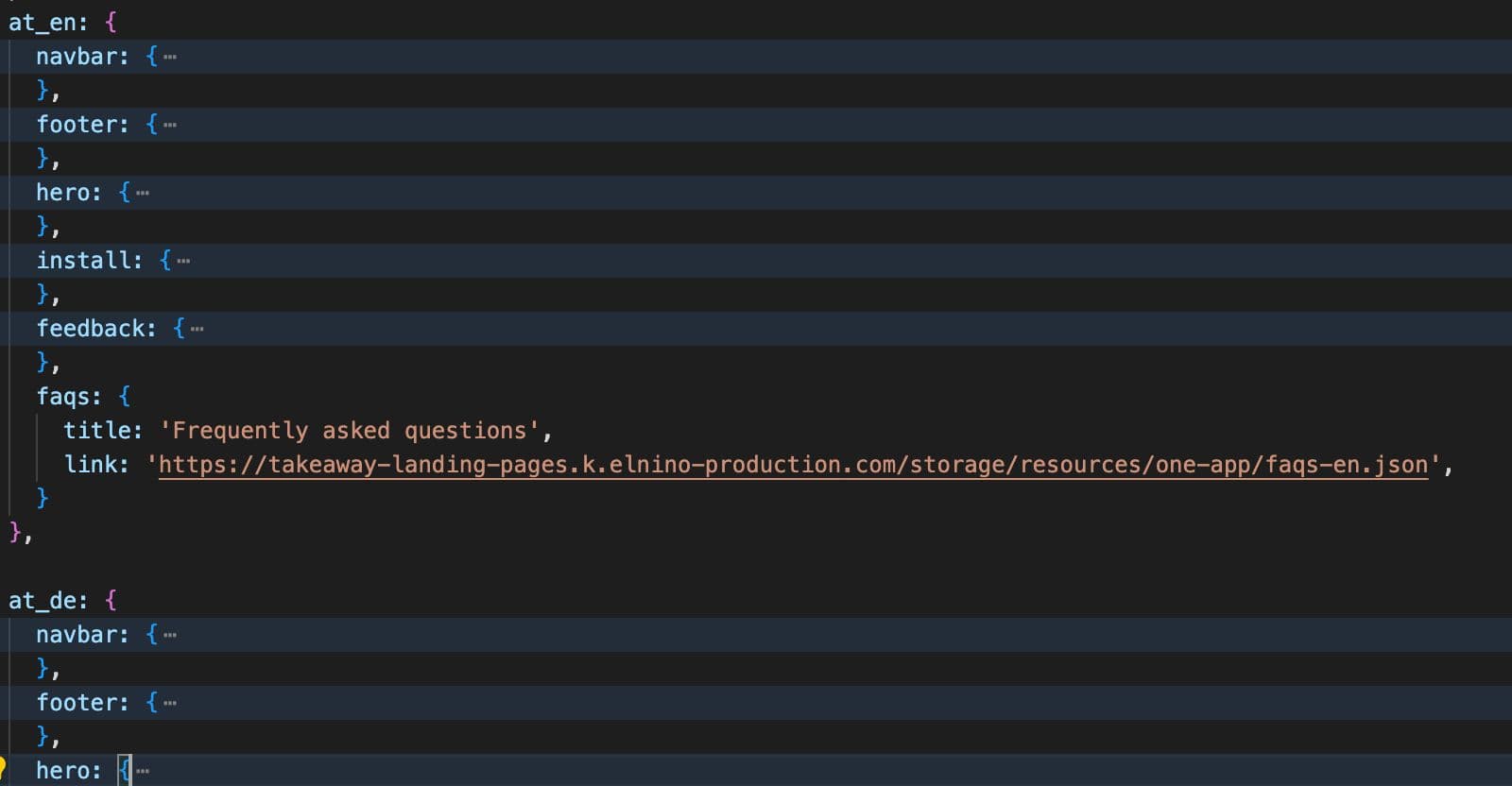
Task: Expand the folded hero block under at_de
Action: (x=143, y=771)
